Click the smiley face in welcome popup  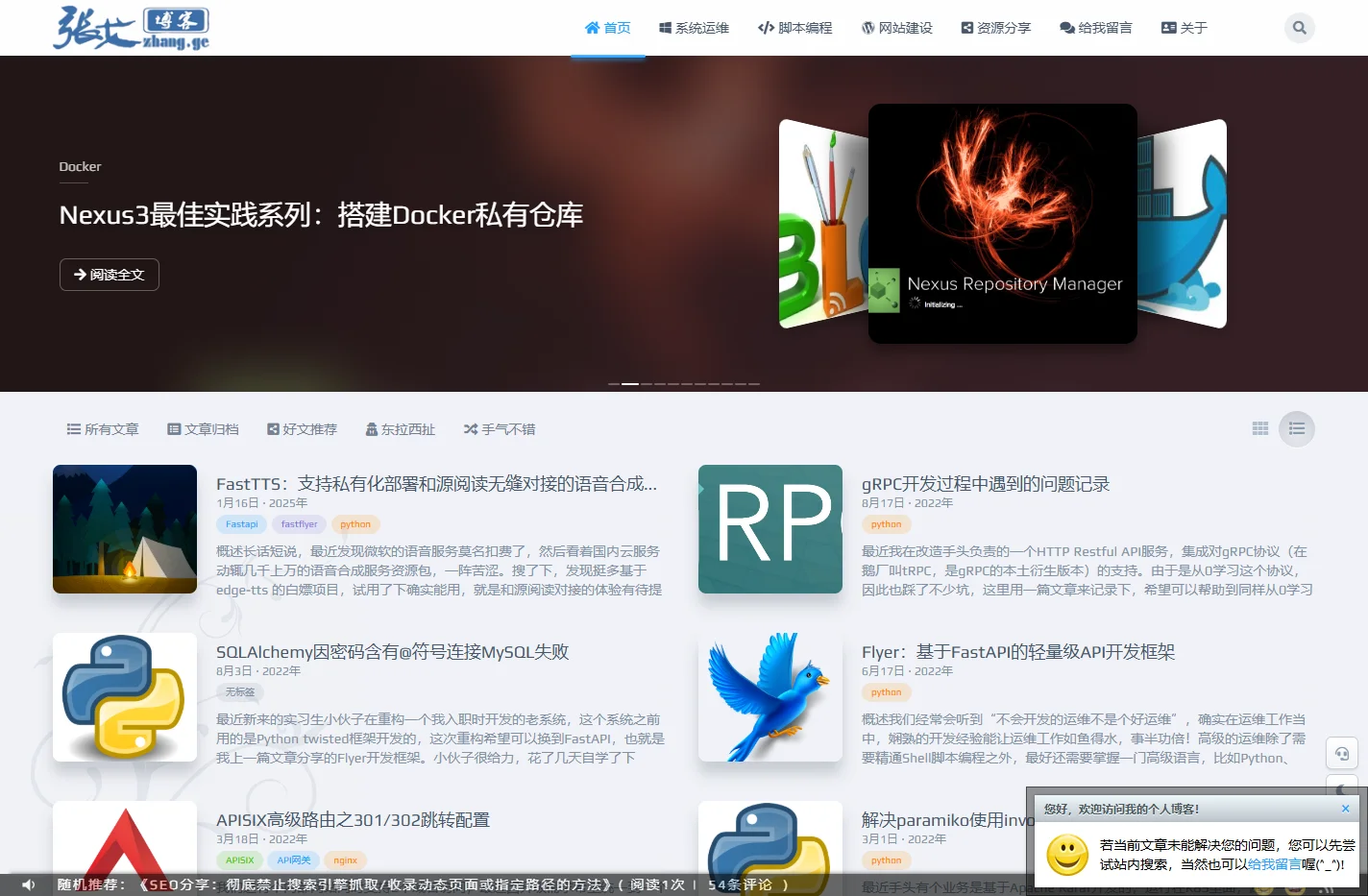click(1067, 855)
